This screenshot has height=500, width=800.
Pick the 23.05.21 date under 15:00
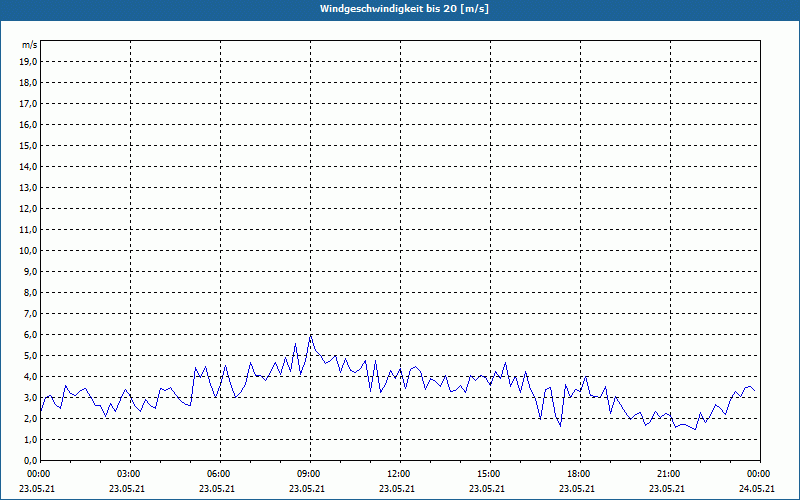click(x=487, y=488)
